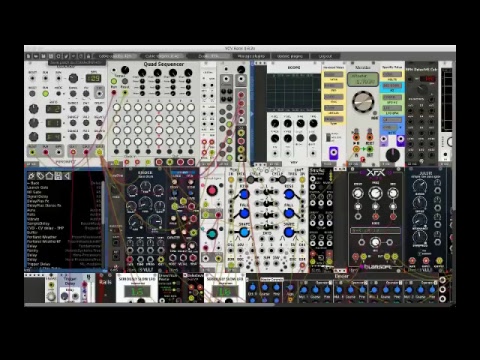This screenshot has width=480, height=360.
Task: Toggle first step gate light on Quad Sequencer
Action: tap(117, 107)
